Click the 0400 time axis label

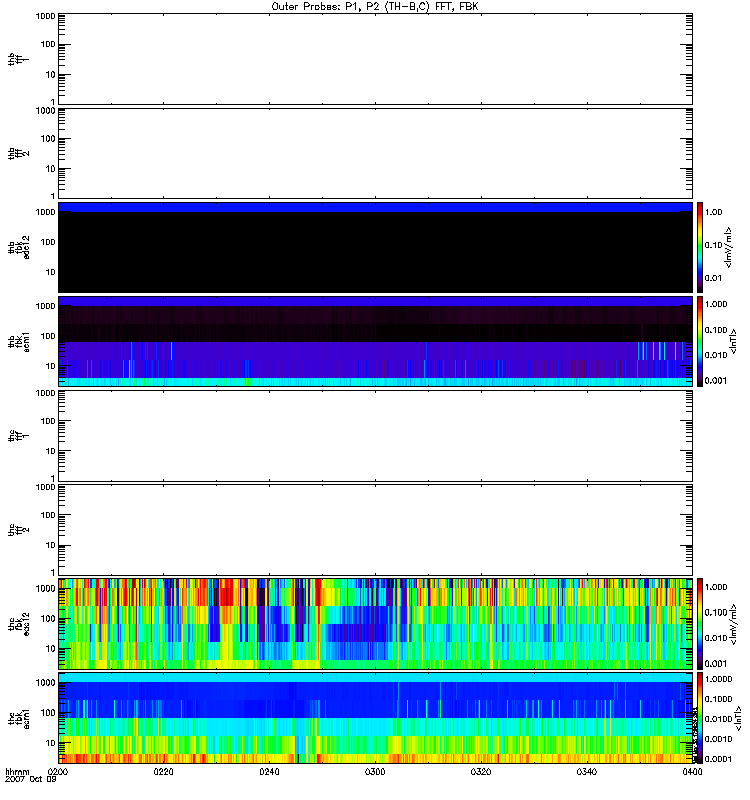pyautogui.click(x=690, y=773)
